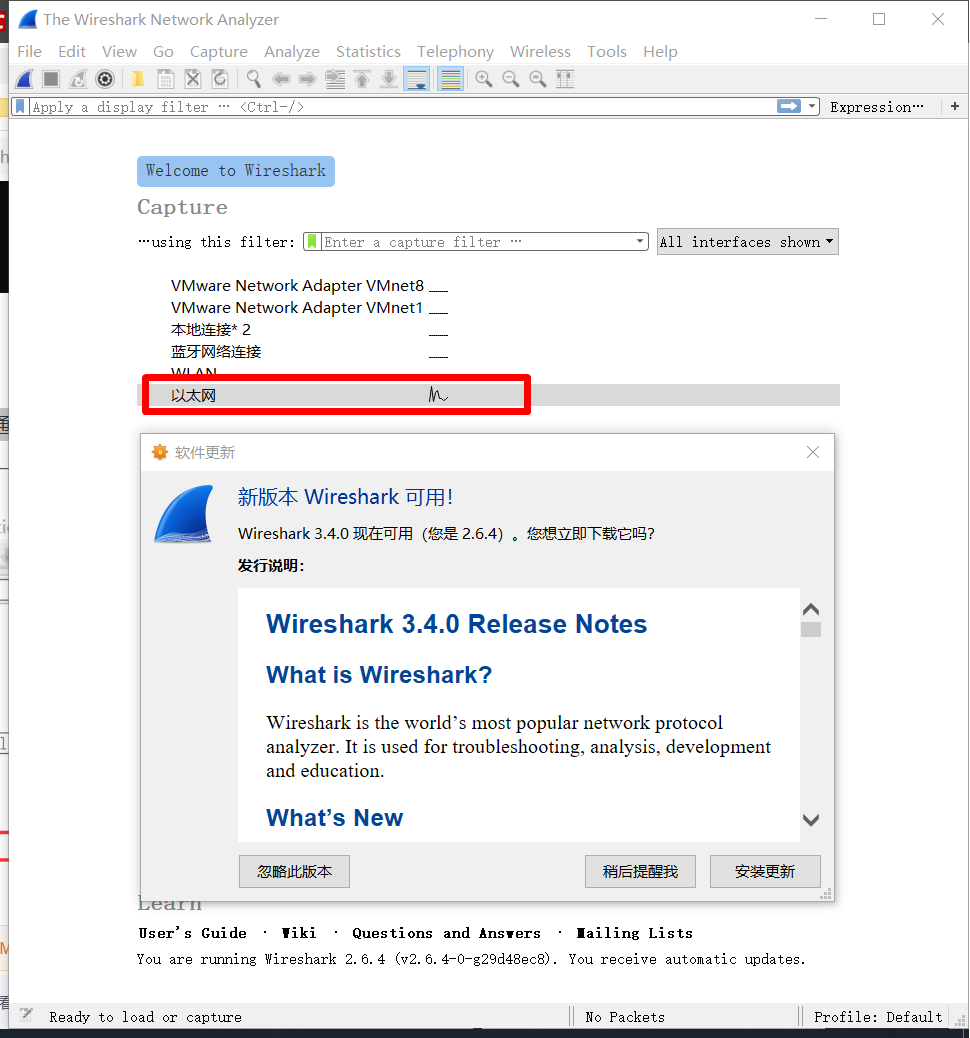970x1038 pixels.
Task: Find a packet magnifier icon
Action: pos(254,79)
